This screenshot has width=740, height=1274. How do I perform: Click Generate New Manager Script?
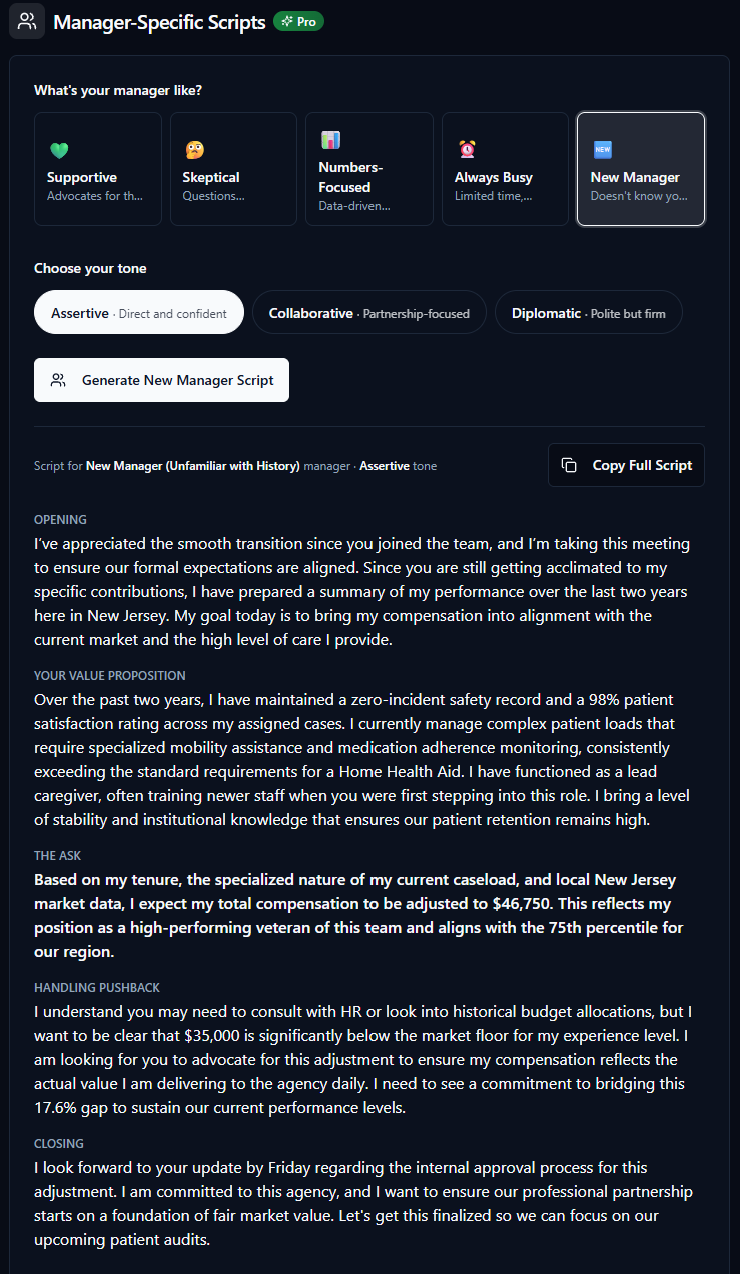[161, 380]
